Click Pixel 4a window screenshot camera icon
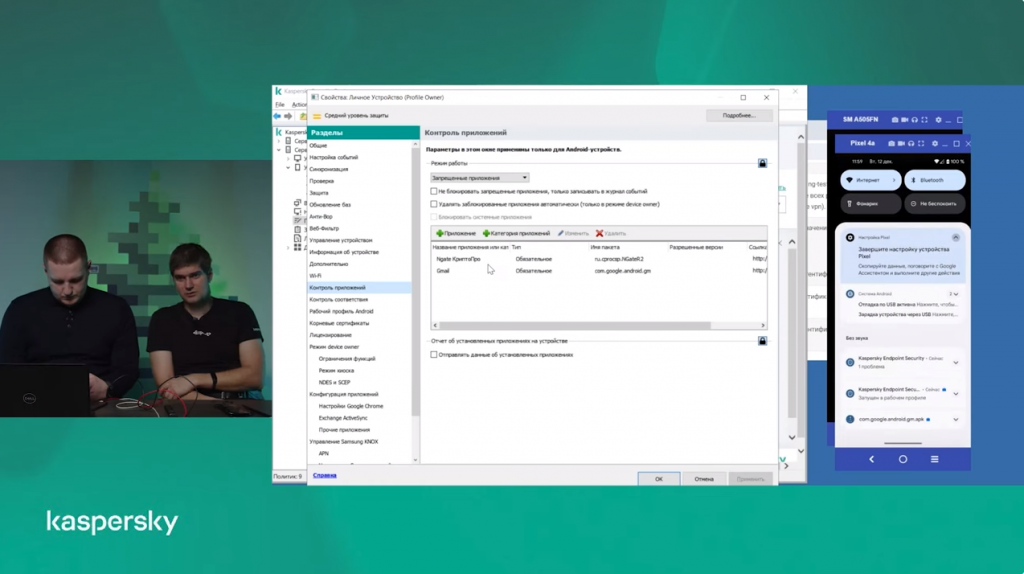This screenshot has width=1024, height=574. coord(891,143)
